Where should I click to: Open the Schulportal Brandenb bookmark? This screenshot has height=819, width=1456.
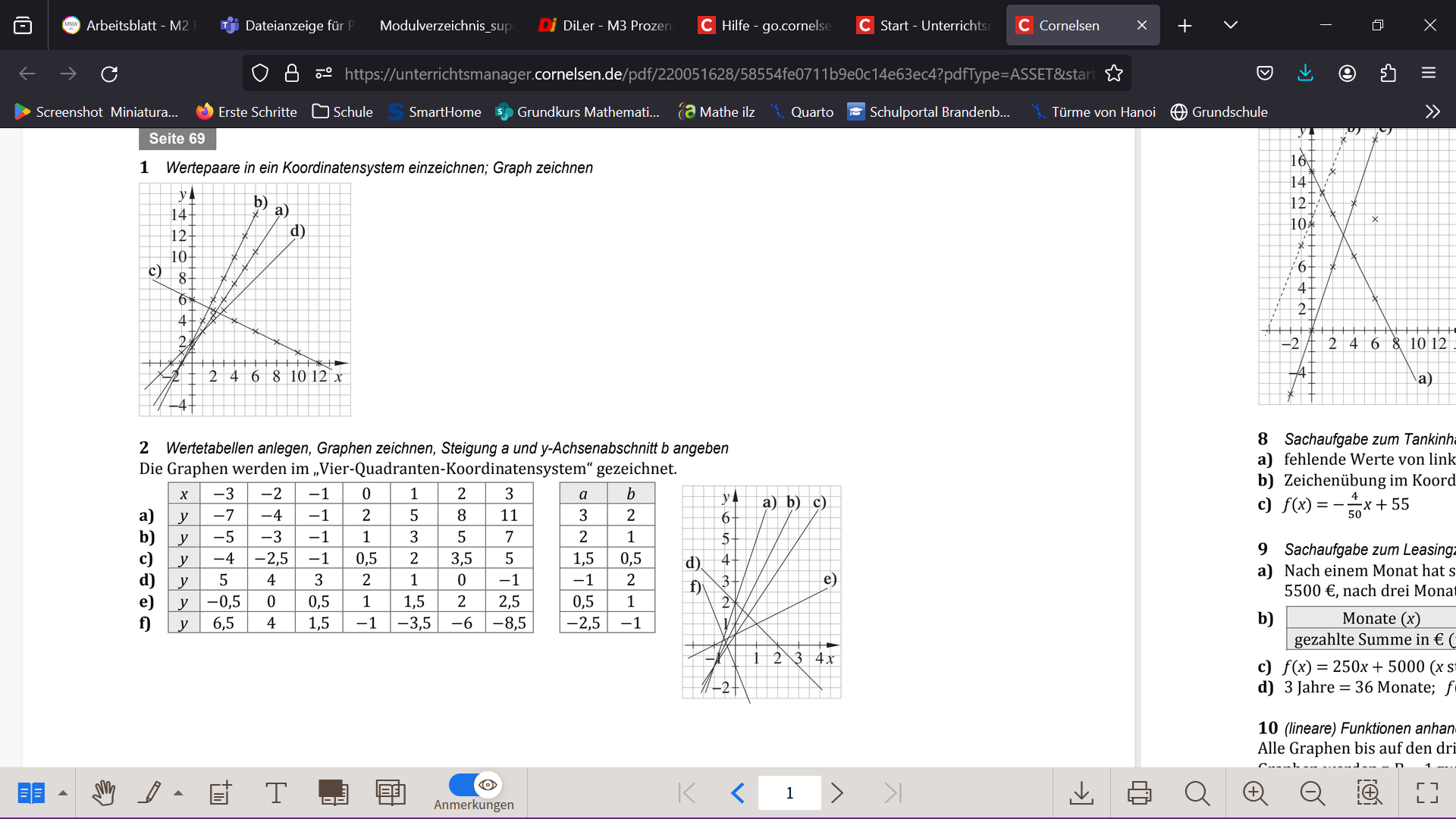928,112
